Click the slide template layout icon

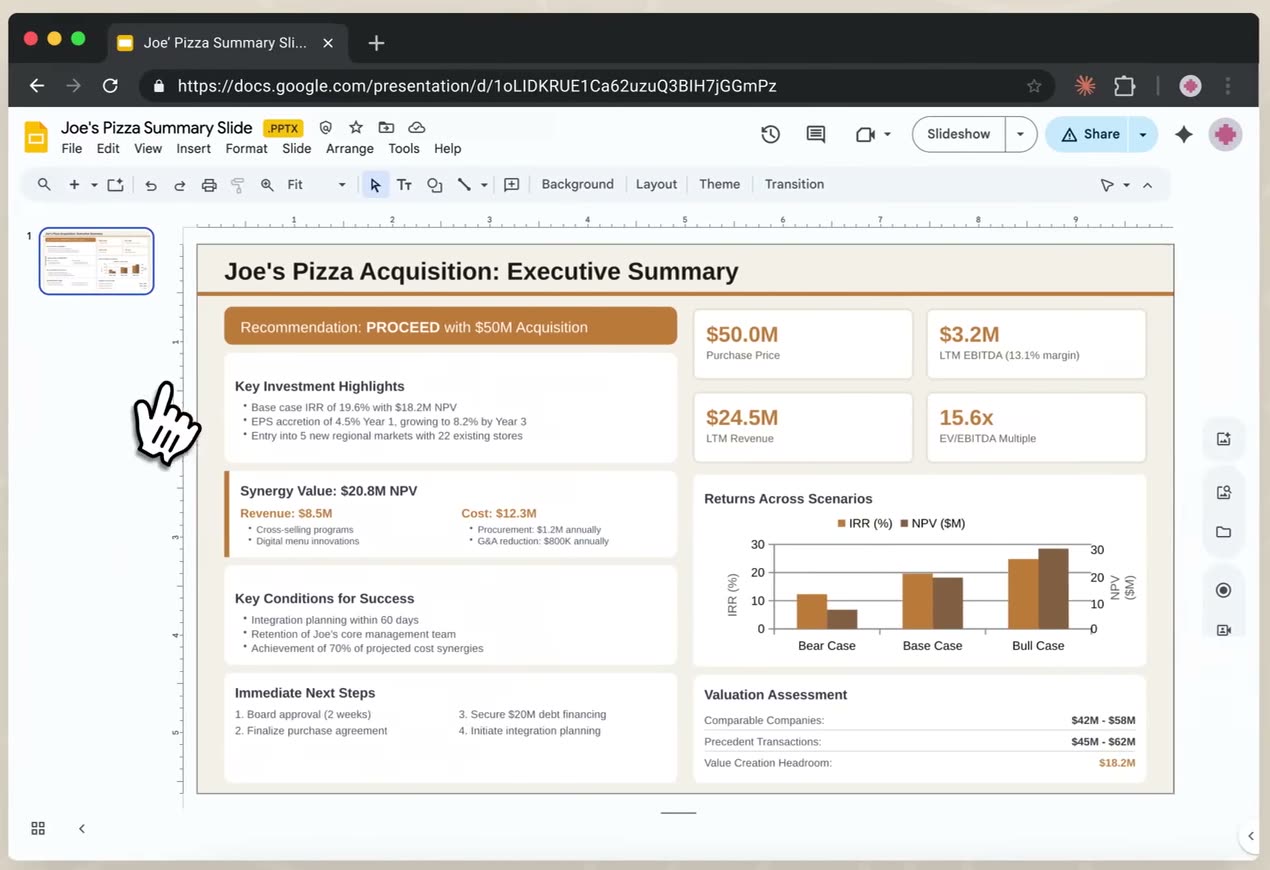116,184
